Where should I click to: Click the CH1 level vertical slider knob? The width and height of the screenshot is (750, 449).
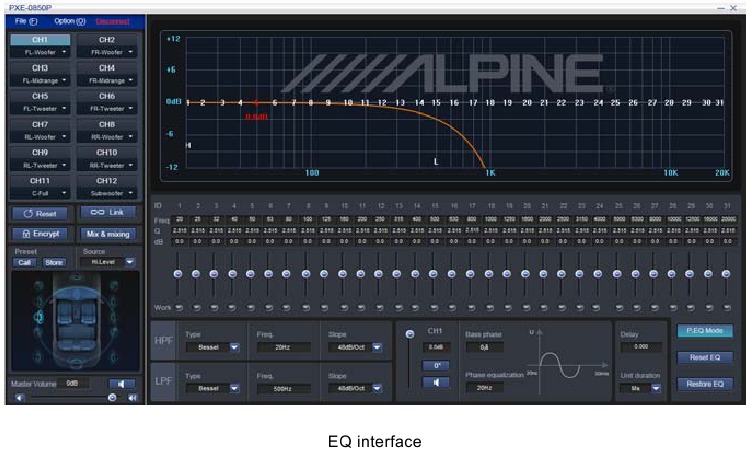tap(410, 334)
